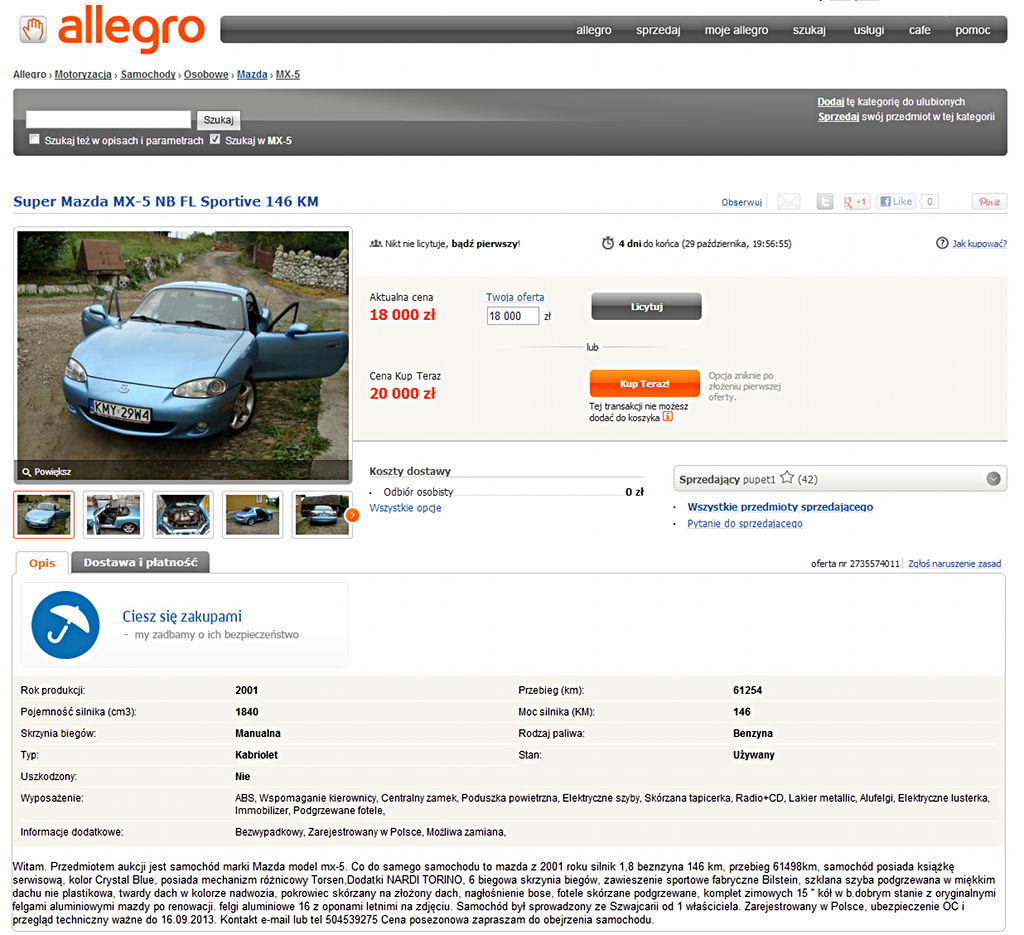Screen dimensions: 1024x935
Task: Click the Kup Teraz! button
Action: 645,384
